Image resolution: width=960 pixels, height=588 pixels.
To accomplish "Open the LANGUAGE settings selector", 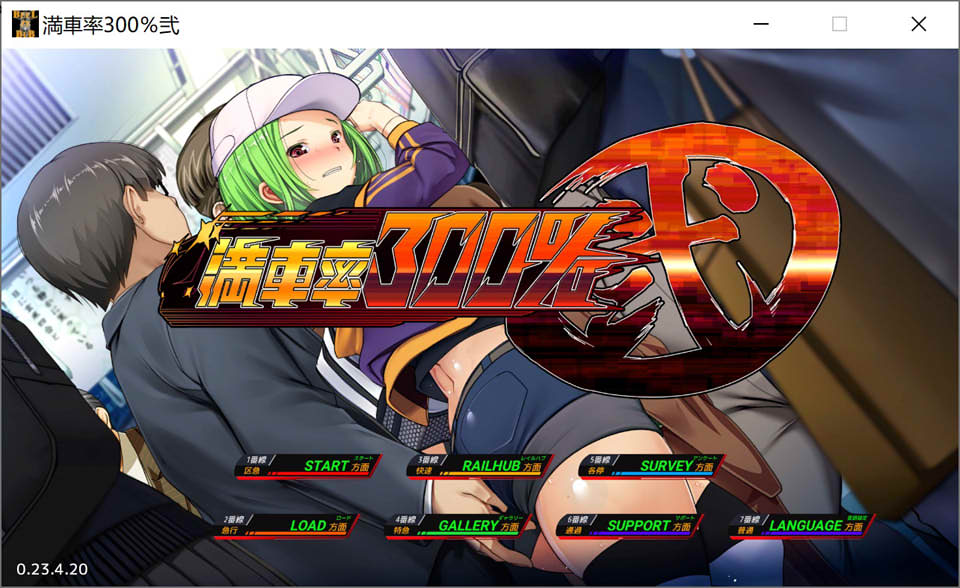I will pos(805,525).
